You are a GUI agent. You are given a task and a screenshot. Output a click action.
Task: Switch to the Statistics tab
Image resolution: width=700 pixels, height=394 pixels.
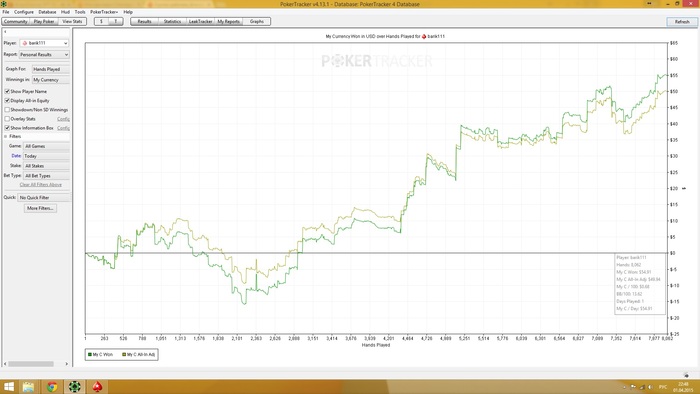[x=172, y=21]
